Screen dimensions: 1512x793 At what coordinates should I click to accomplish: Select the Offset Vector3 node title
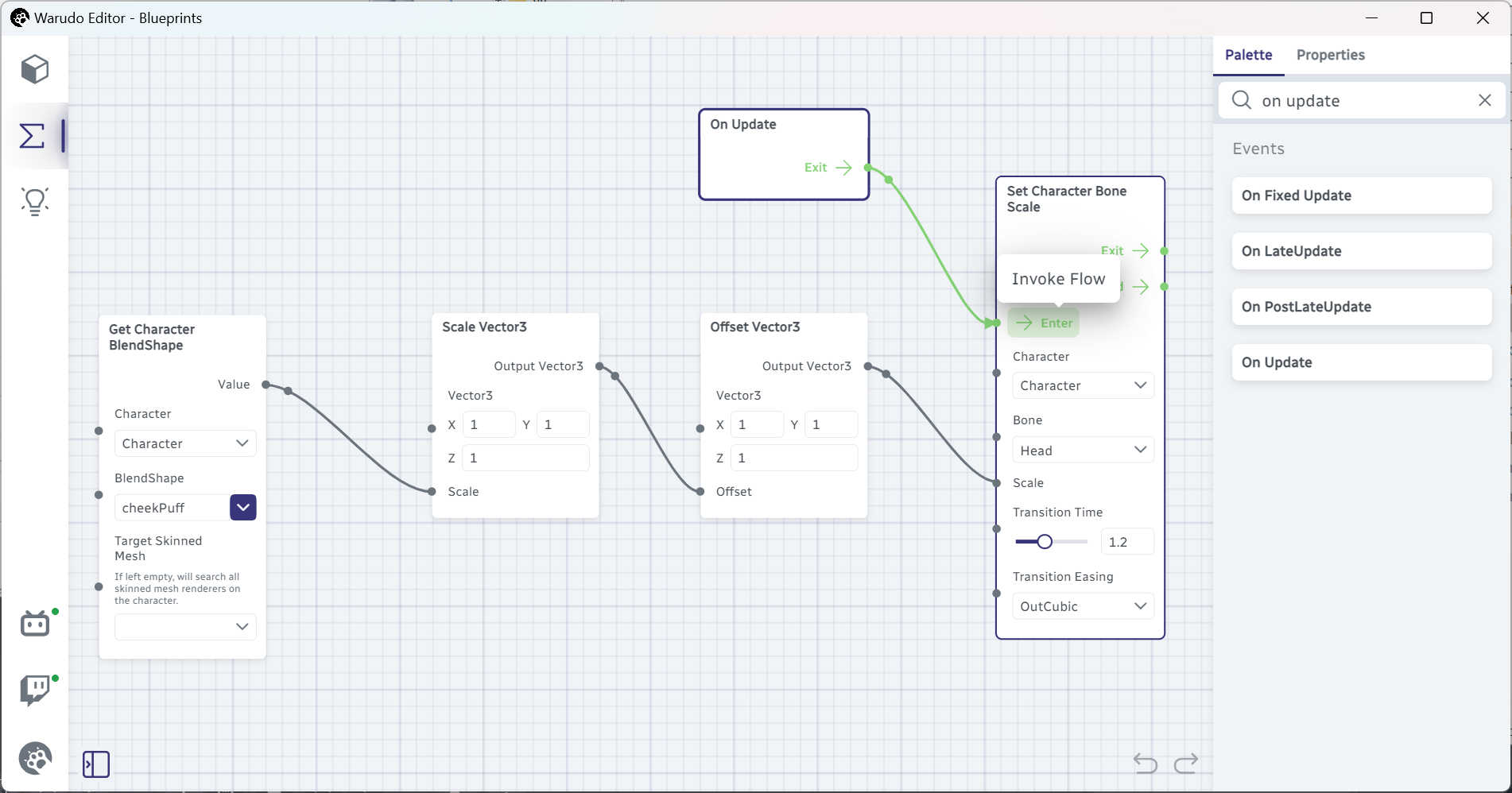click(754, 327)
